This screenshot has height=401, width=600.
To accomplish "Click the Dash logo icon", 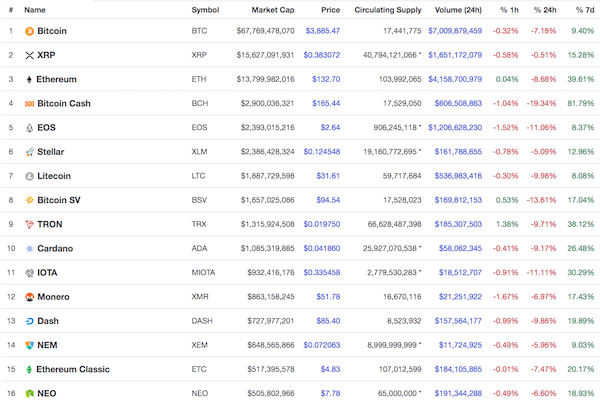I will pos(29,321).
